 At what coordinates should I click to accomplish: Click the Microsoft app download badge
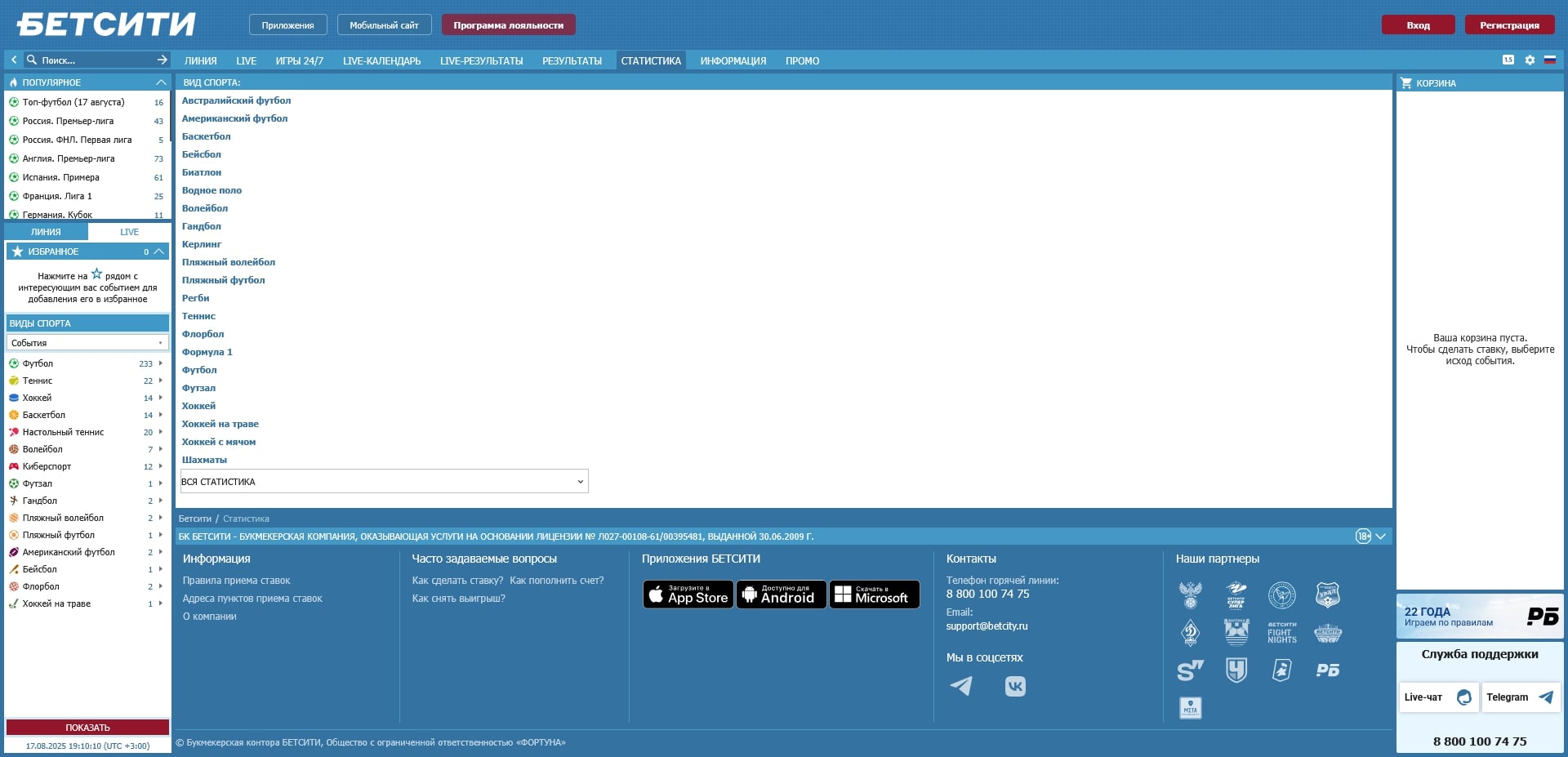click(874, 594)
